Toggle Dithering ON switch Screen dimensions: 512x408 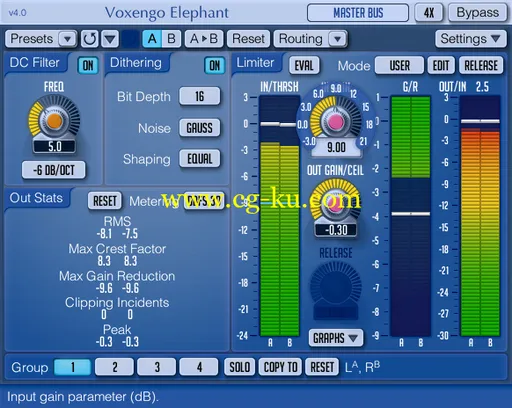point(215,65)
